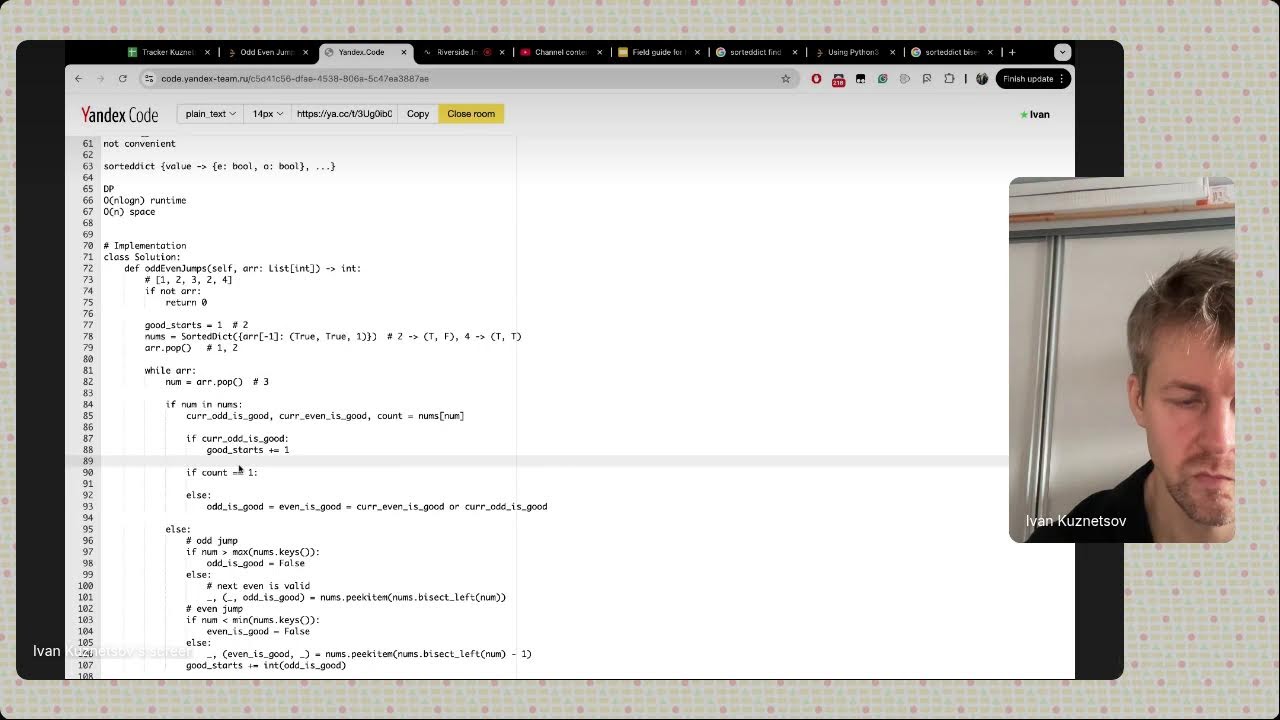Viewport: 1280px width, 720px height.
Task: Open a new browser tab
Action: click(1012, 52)
